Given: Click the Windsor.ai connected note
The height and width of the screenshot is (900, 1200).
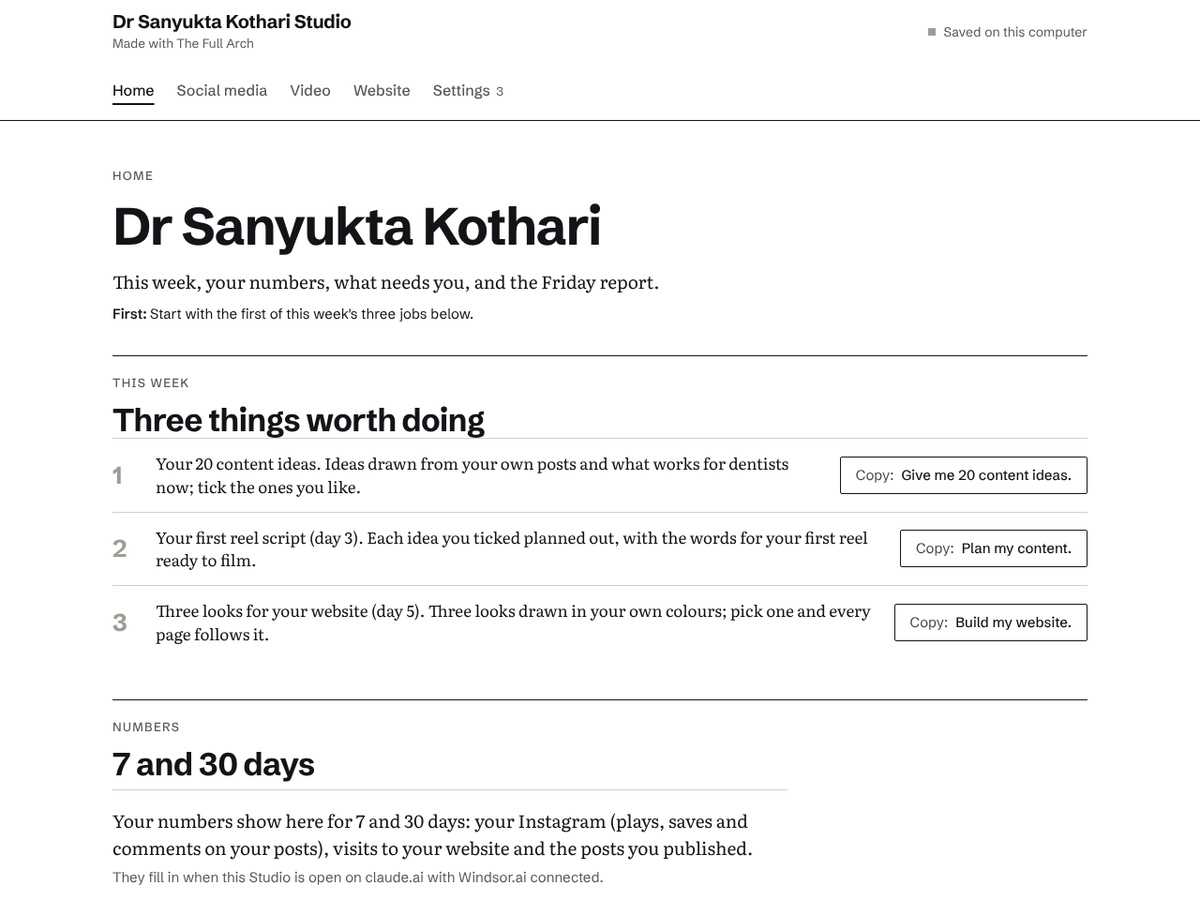Looking at the screenshot, I should tap(358, 878).
